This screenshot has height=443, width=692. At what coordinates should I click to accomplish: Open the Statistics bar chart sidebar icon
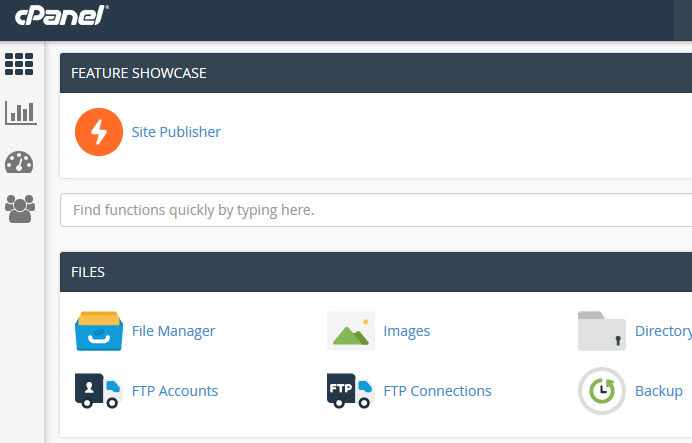21,113
